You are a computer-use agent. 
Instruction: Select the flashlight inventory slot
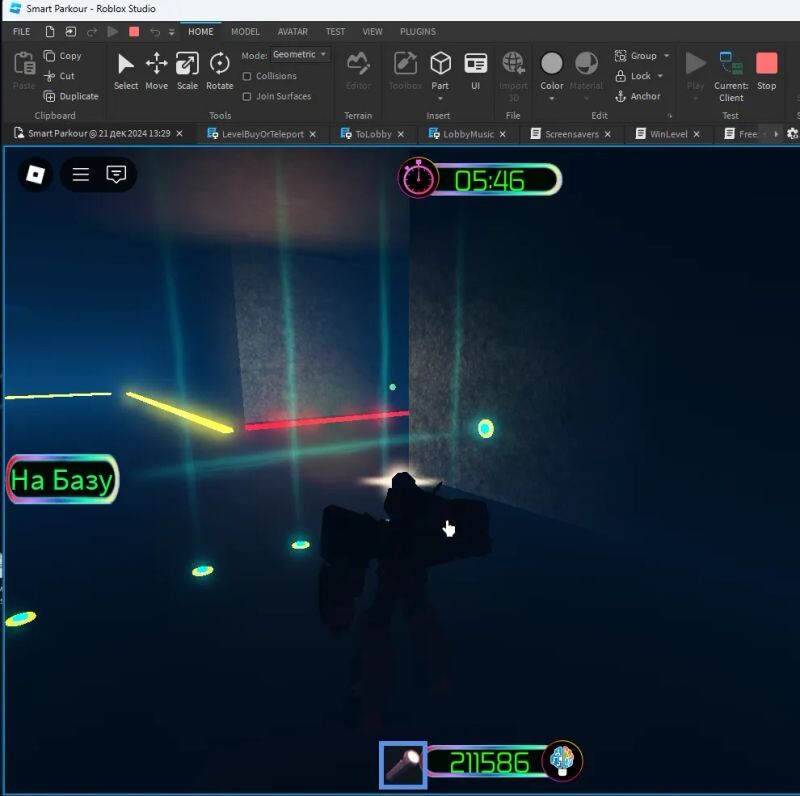[x=403, y=764]
